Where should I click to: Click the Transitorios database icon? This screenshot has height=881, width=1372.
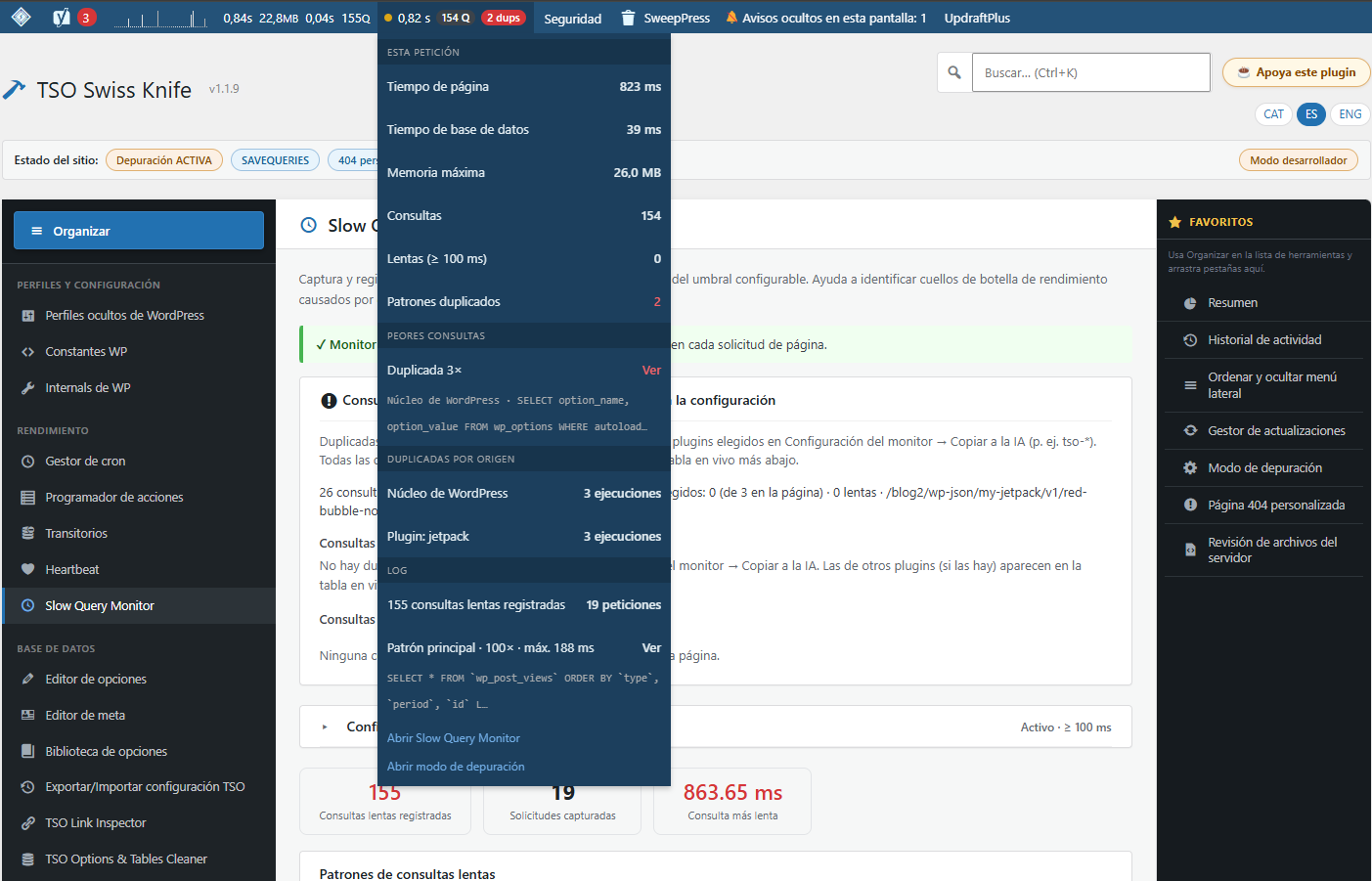point(28,534)
